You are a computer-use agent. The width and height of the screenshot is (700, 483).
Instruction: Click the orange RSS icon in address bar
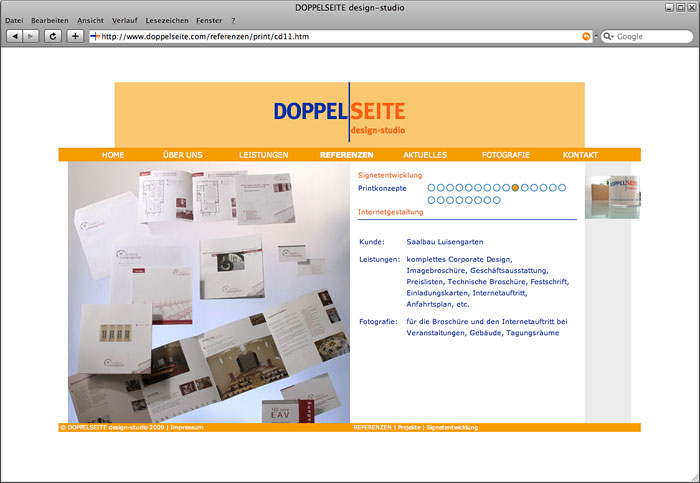pyautogui.click(x=586, y=36)
